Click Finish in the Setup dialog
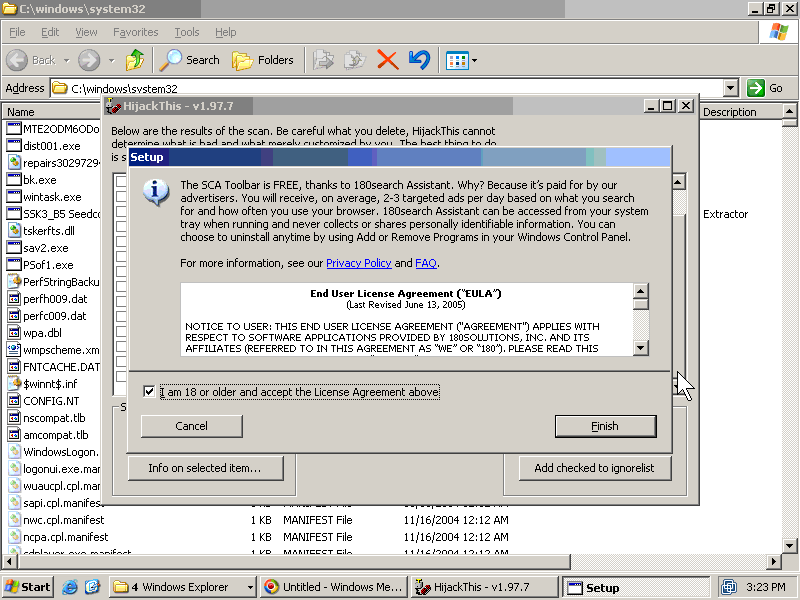 coord(605,426)
